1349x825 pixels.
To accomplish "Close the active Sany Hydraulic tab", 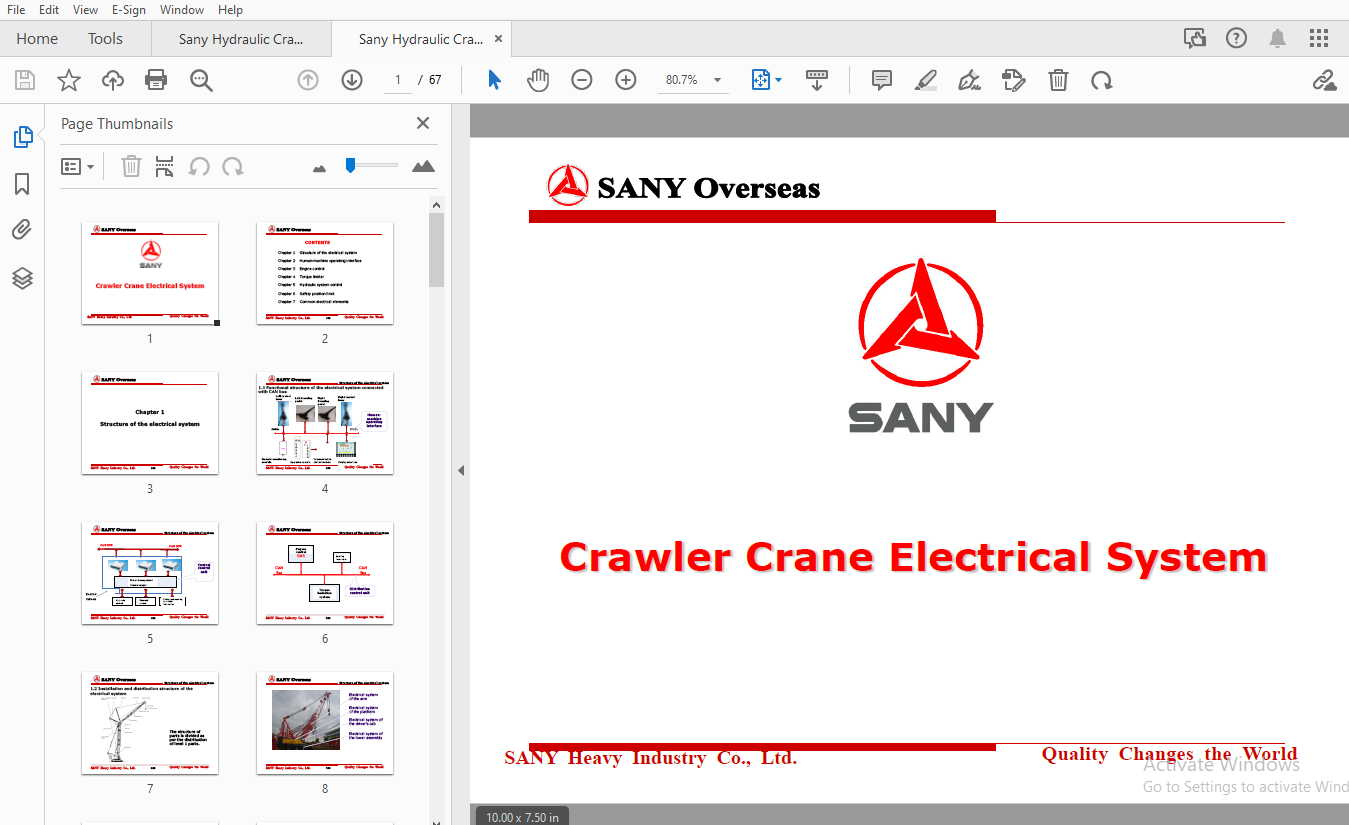I will click(498, 39).
